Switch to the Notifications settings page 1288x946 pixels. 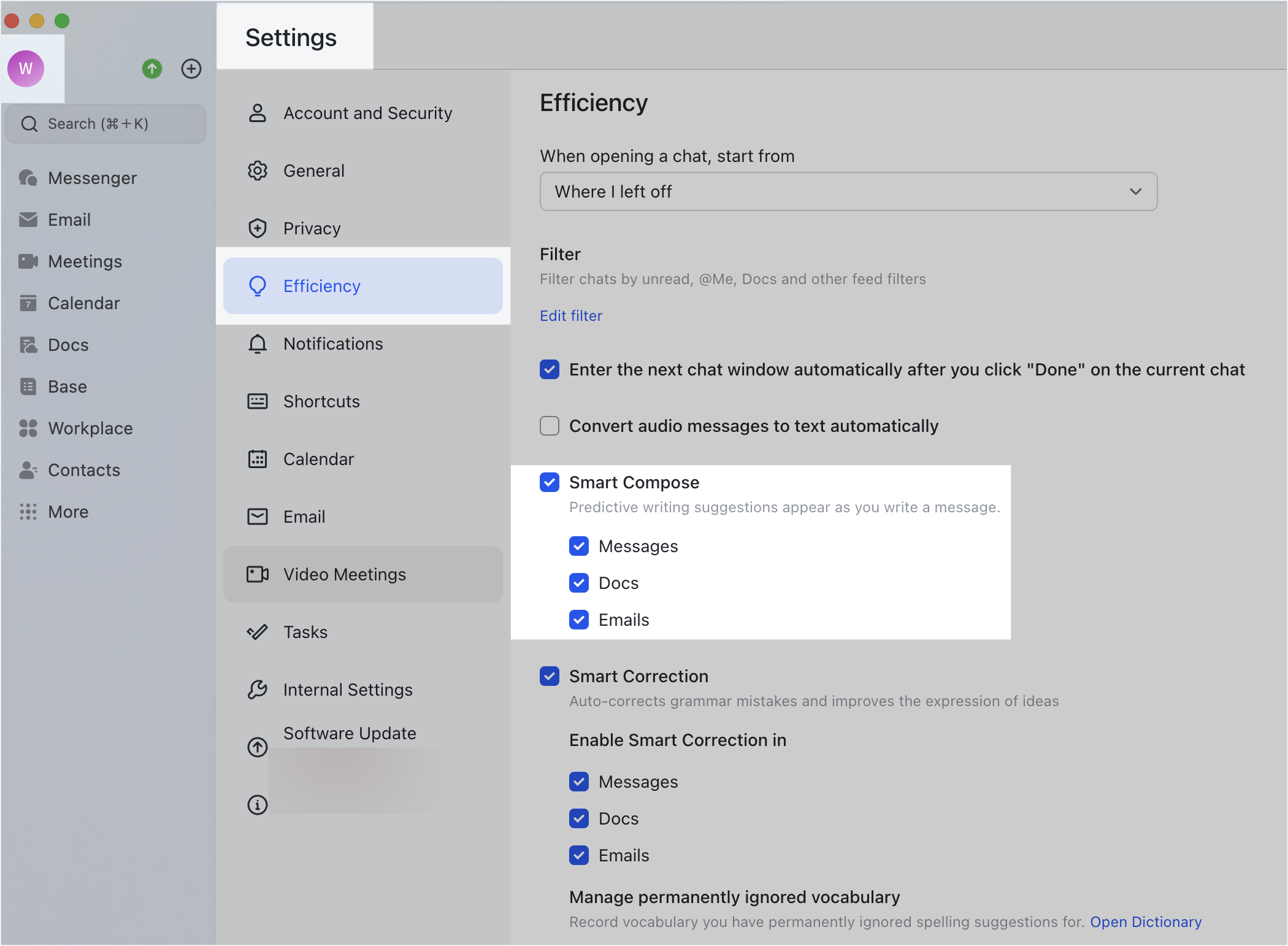coord(332,344)
